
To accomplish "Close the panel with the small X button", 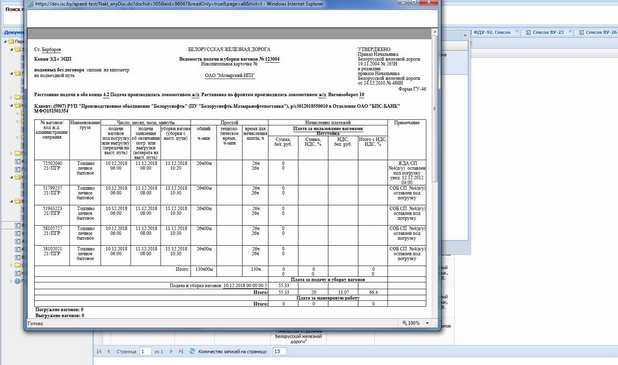I will coord(465,35).
